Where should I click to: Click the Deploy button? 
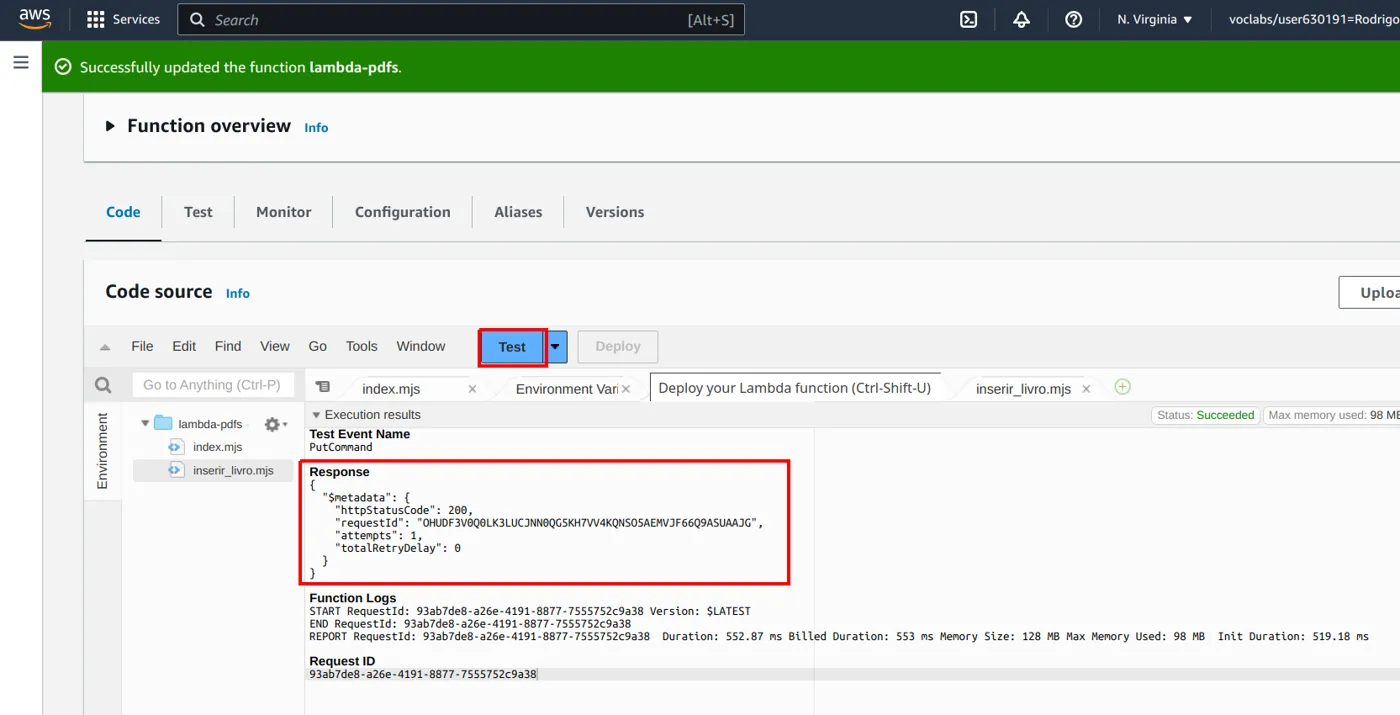click(618, 347)
